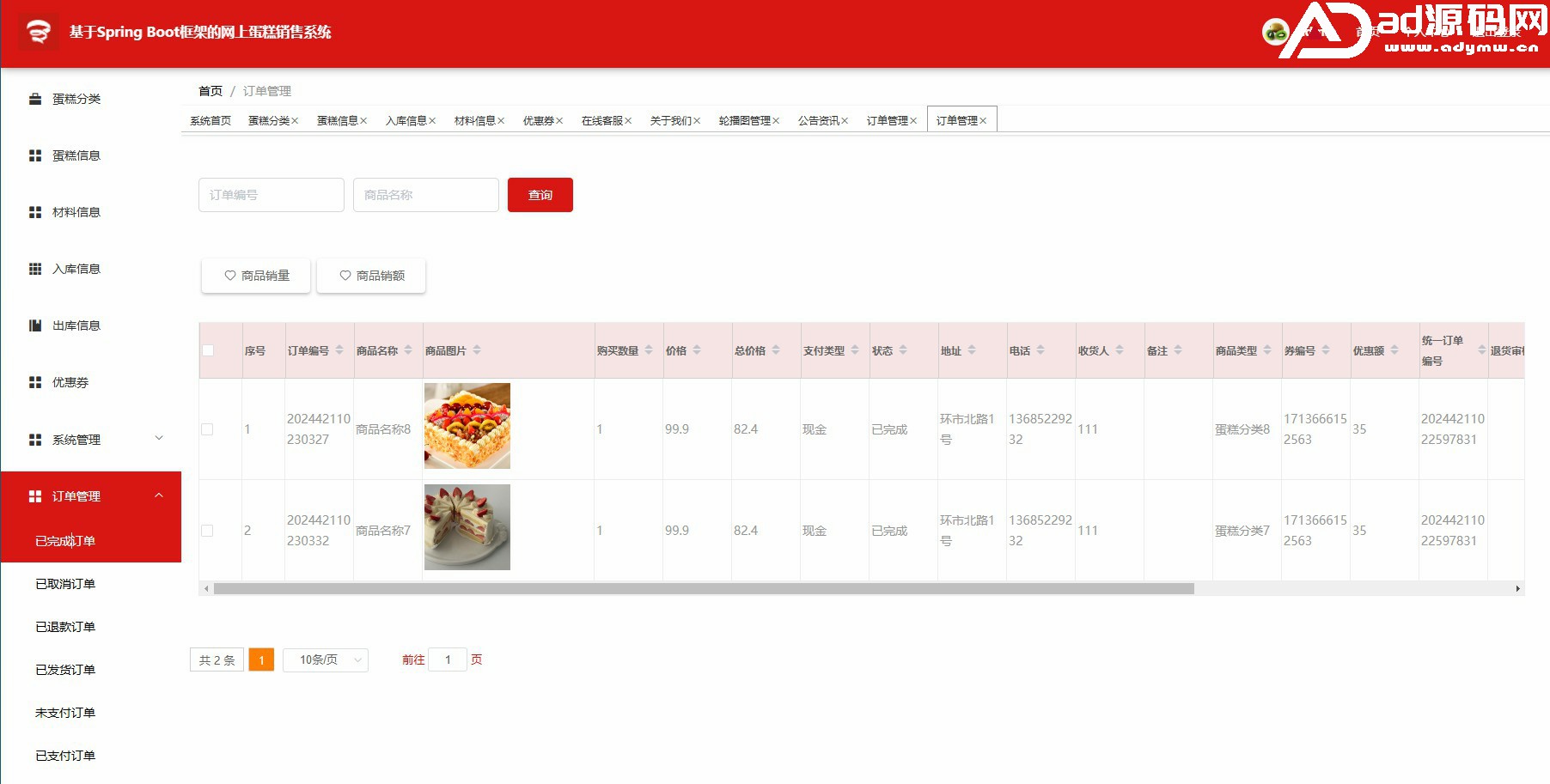This screenshot has height=784, width=1550.
Task: Click the 优惠券 sidebar icon
Action: click(35, 382)
